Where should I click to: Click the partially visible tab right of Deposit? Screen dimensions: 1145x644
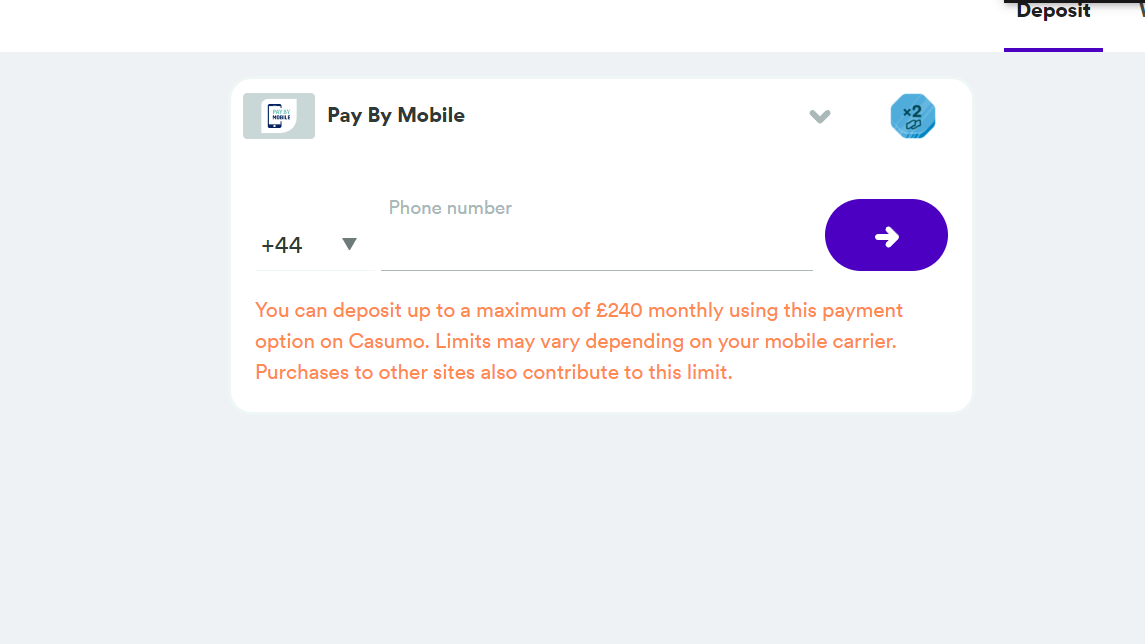(1139, 8)
